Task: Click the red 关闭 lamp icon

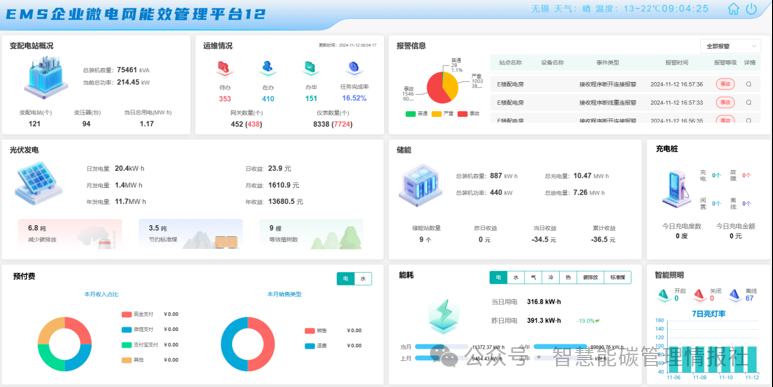Action: [x=699, y=295]
